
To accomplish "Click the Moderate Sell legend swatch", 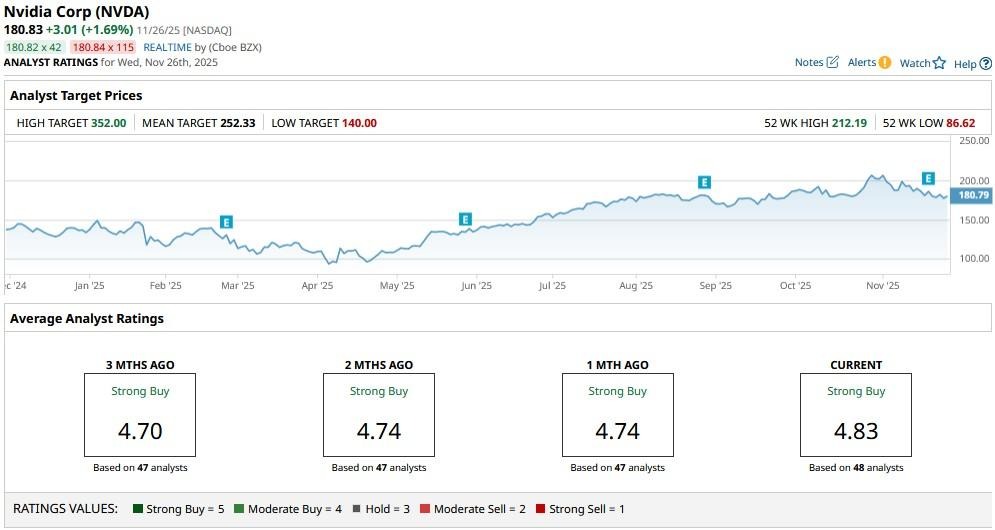I will click(425, 509).
